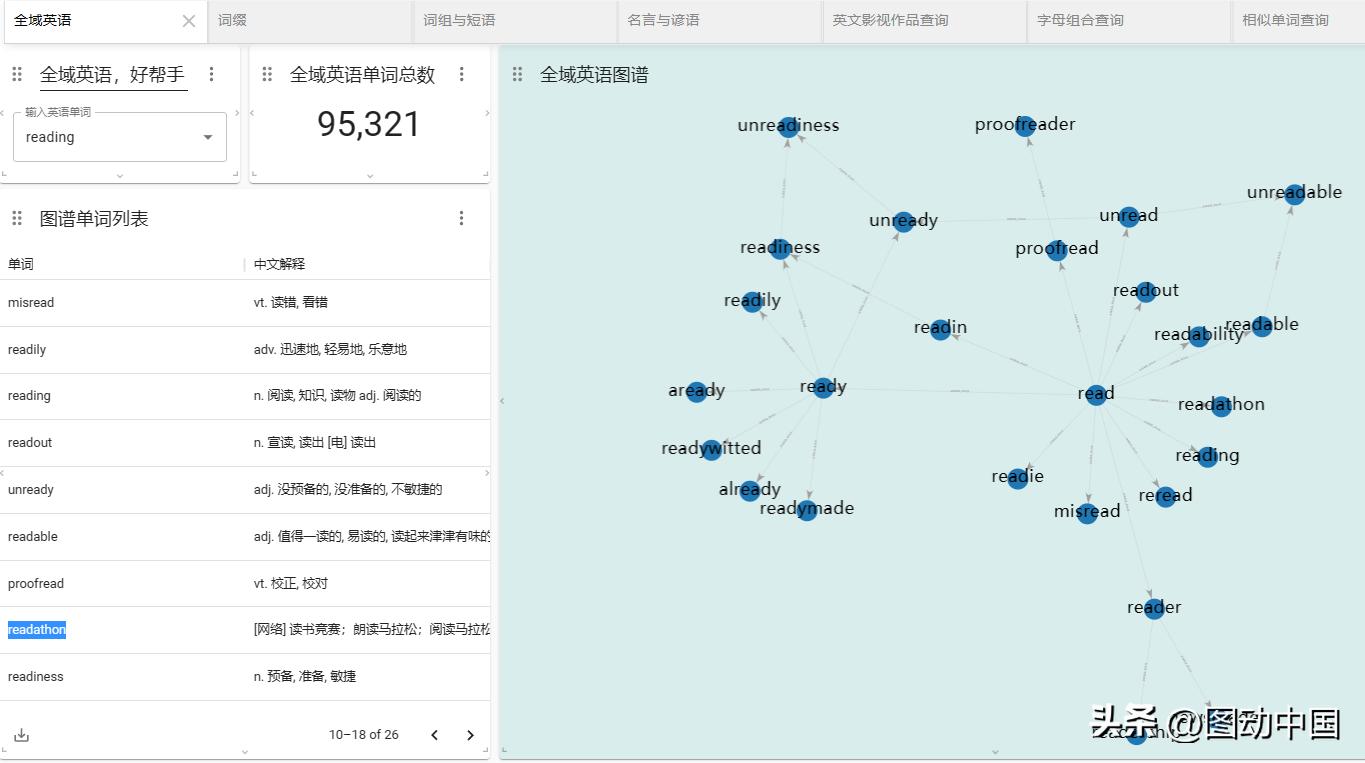Screen dimensions: 1365x763
Task: Go to previous page of the word list
Action: pyautogui.click(x=434, y=734)
